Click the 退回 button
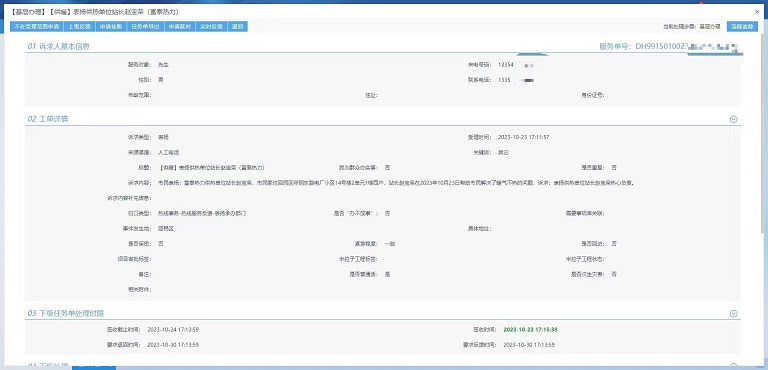The height and width of the screenshot is (370, 768). point(238,26)
